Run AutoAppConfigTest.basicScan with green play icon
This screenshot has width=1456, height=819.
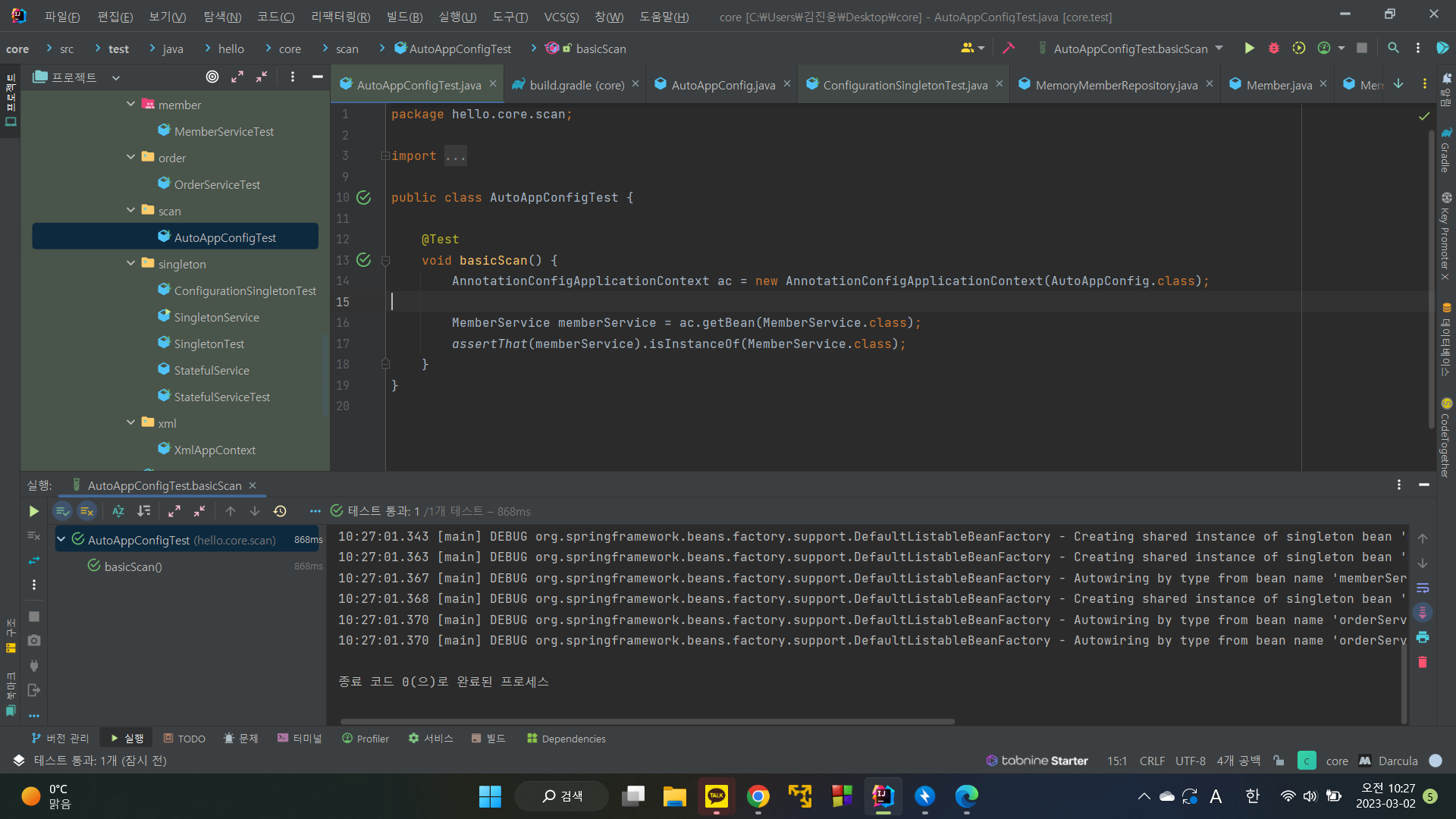tap(1249, 49)
